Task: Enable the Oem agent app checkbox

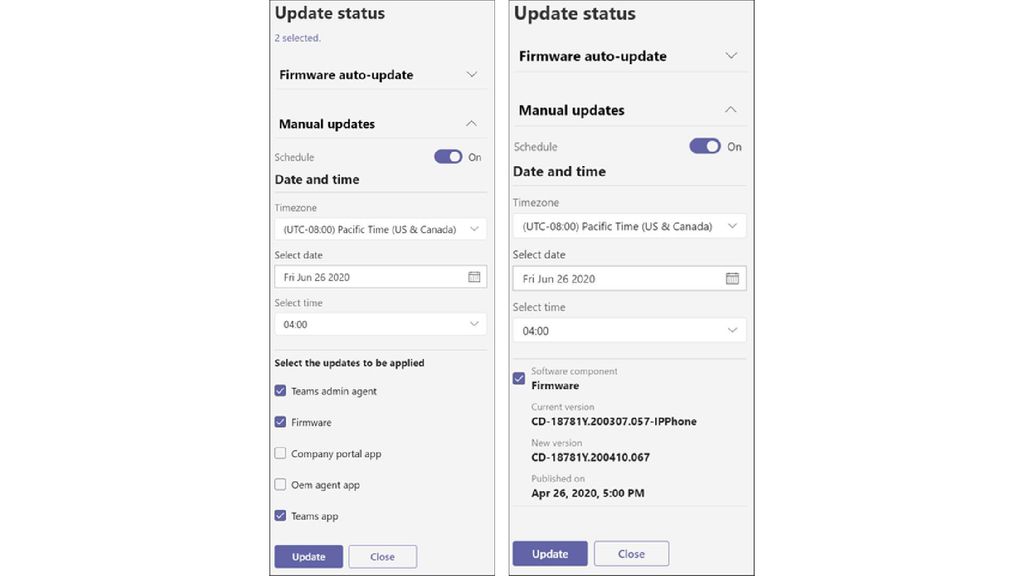Action: pos(280,484)
